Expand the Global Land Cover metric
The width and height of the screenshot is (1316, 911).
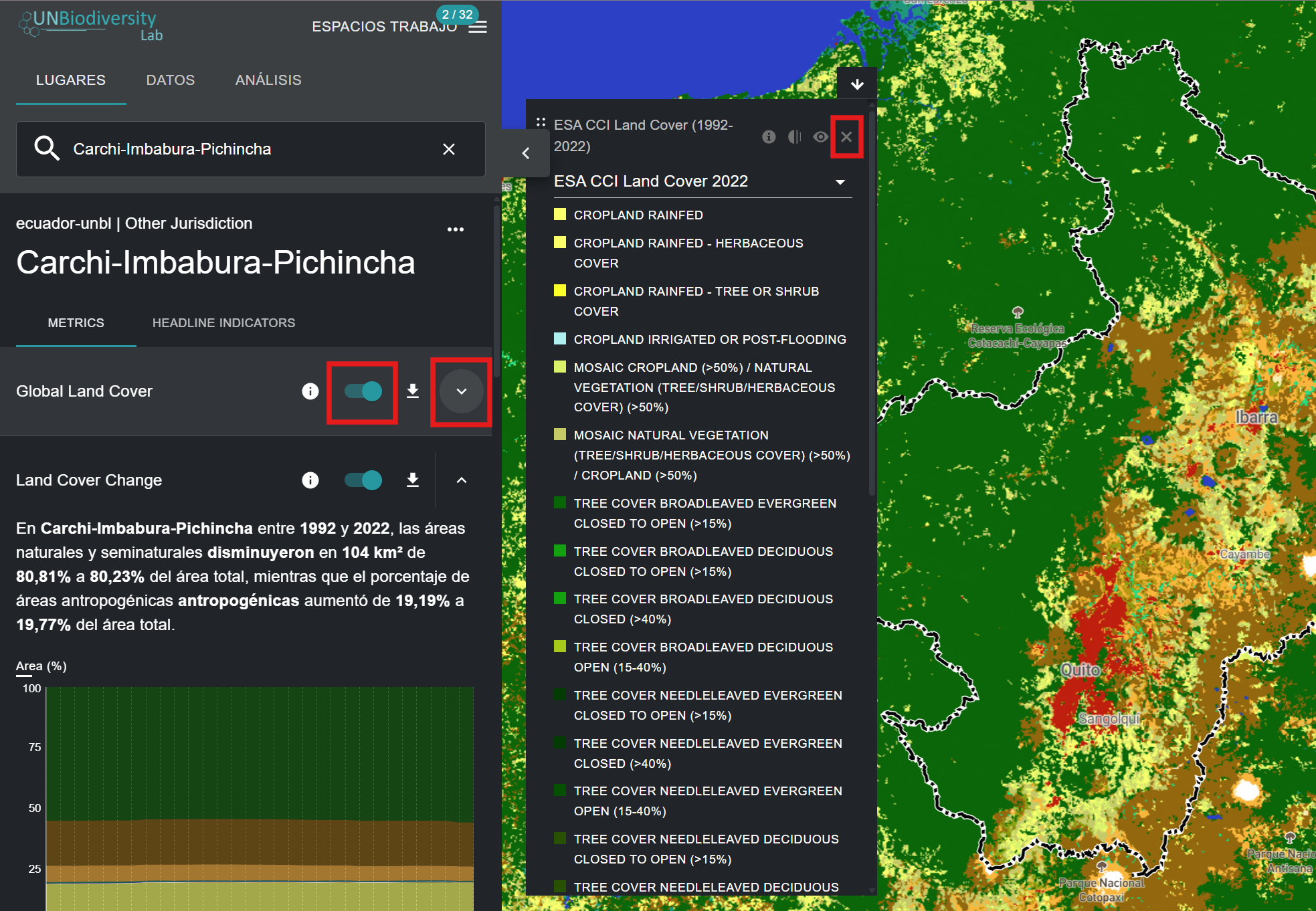pos(462,391)
